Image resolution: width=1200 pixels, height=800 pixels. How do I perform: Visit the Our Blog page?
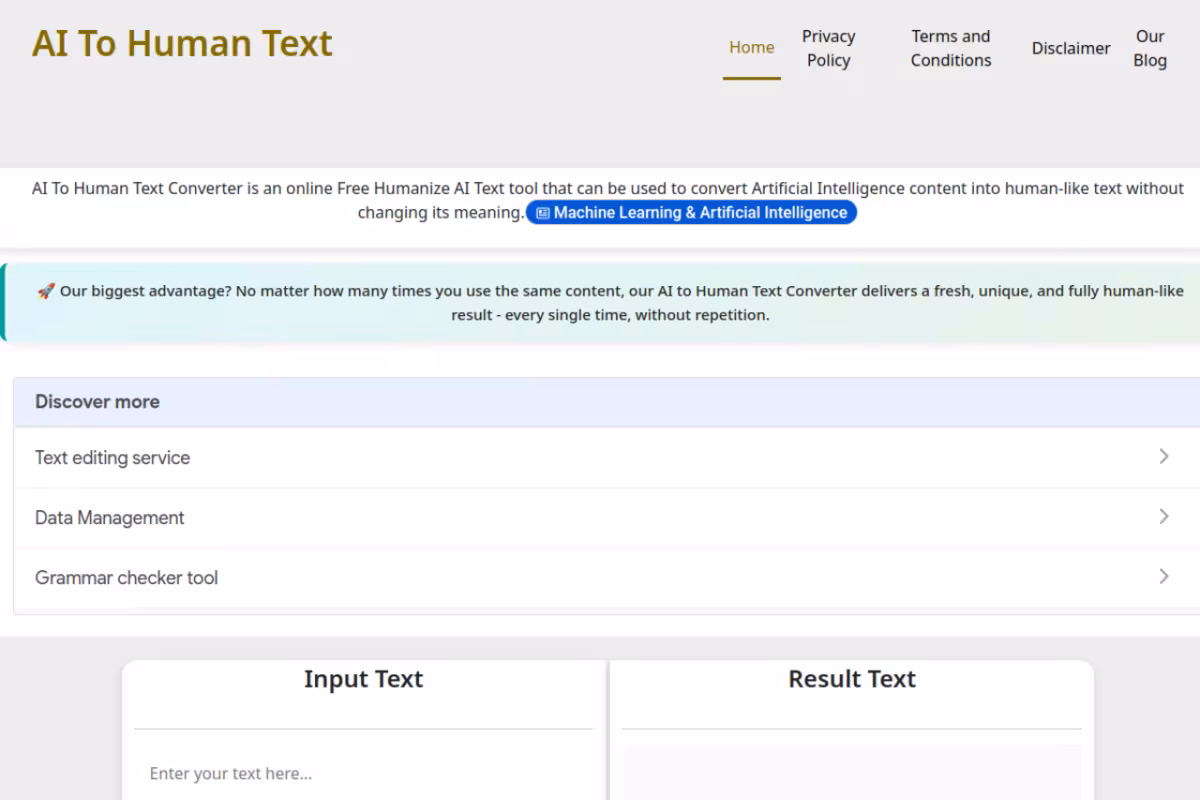tap(1150, 48)
